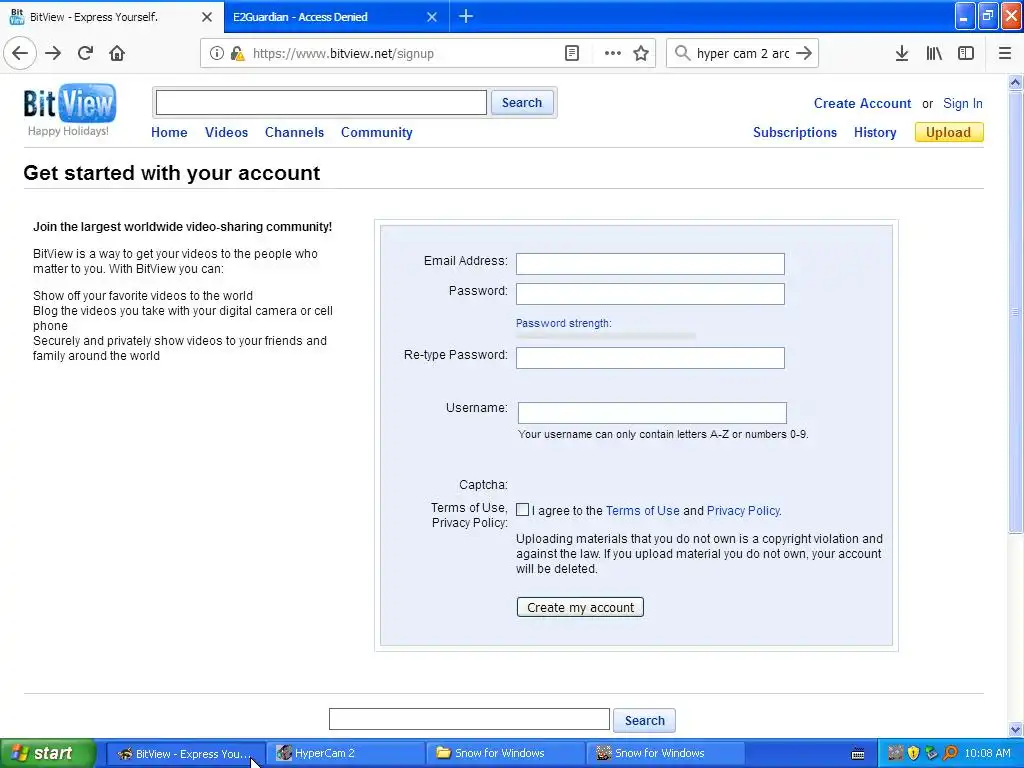Open the Privacy Policy link

pos(743,511)
